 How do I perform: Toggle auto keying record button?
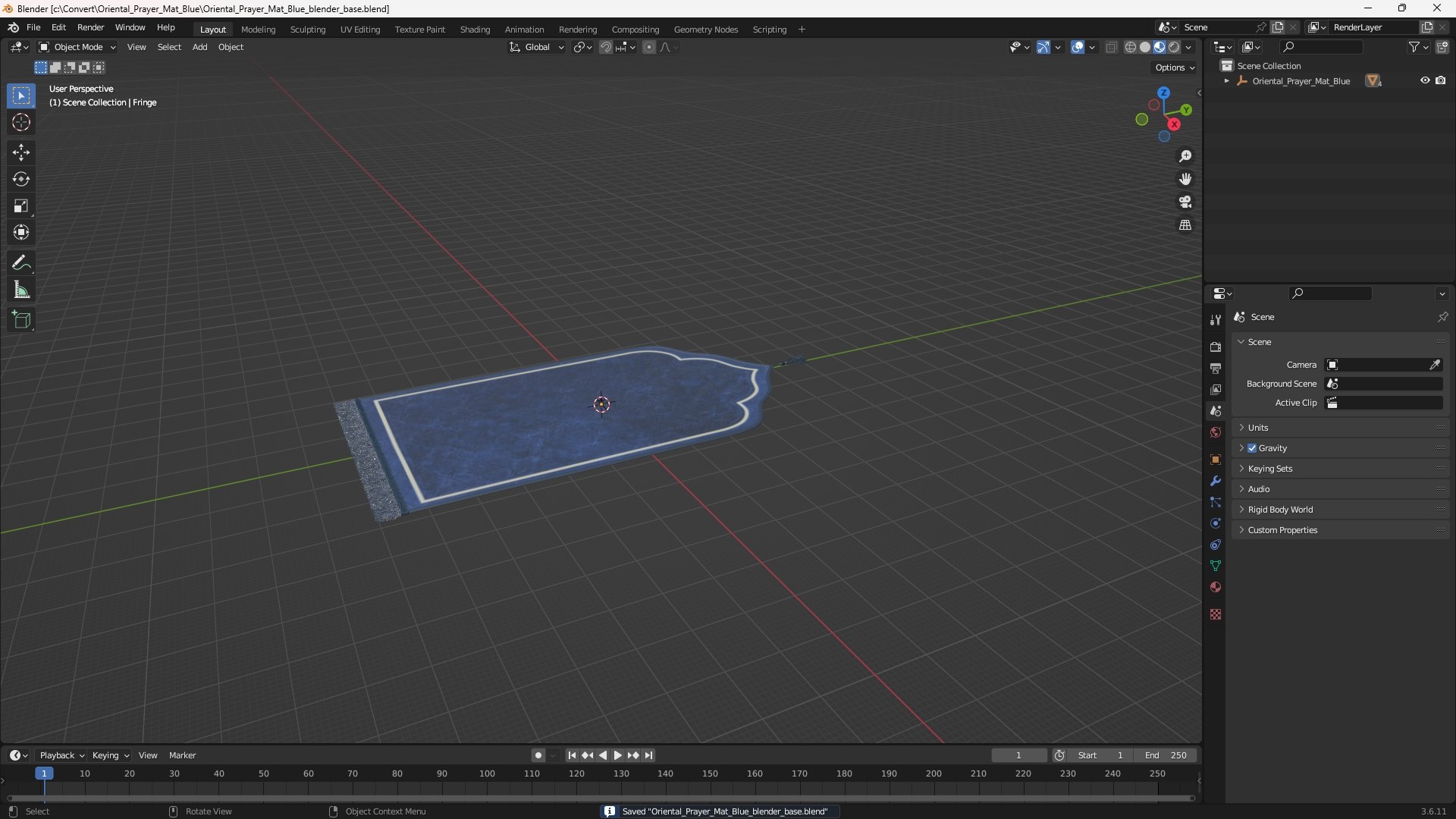pos(538,755)
